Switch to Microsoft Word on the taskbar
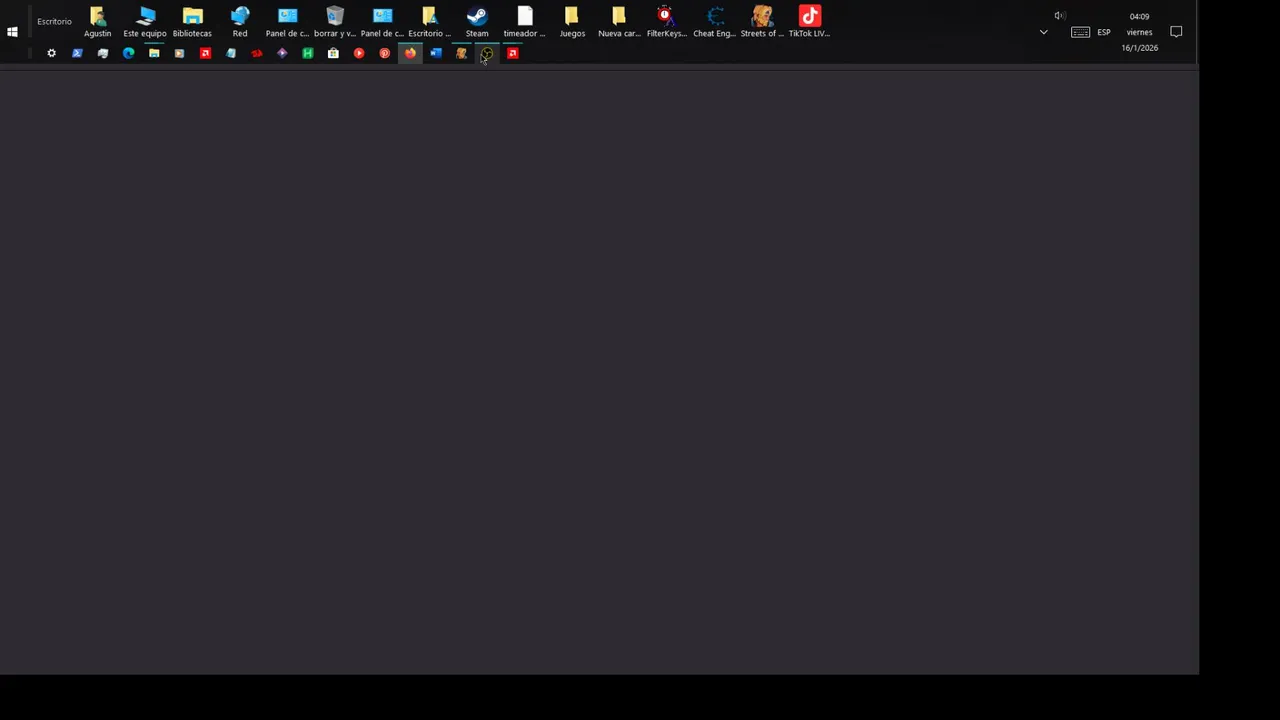 click(436, 53)
